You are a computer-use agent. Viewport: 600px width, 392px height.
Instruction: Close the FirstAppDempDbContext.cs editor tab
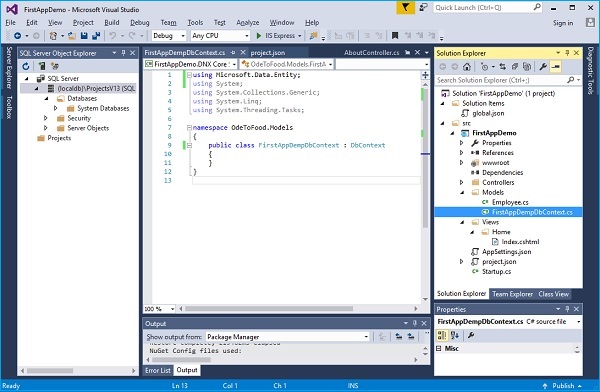tap(243, 52)
